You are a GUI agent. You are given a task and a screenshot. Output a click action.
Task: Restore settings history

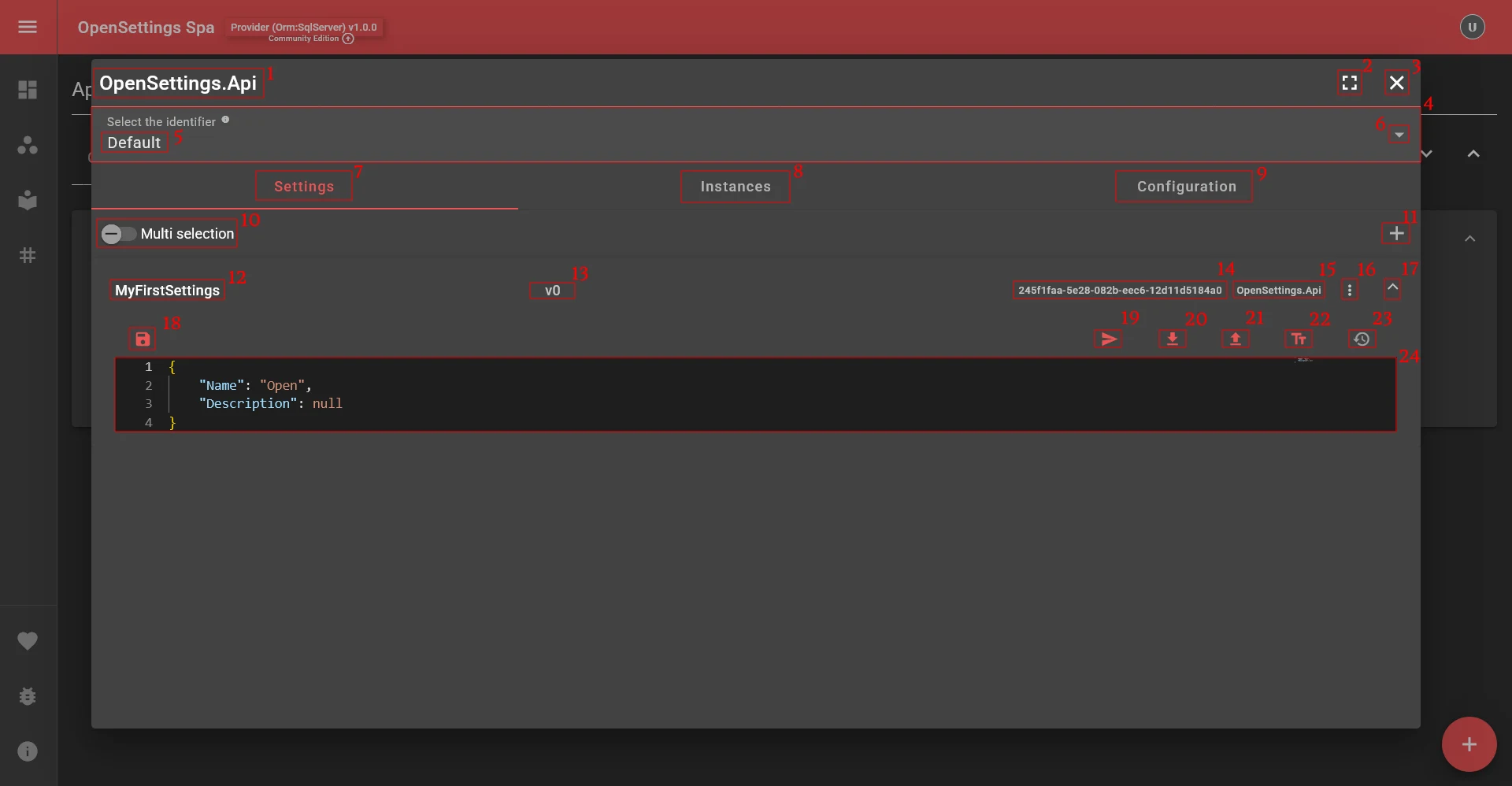1362,339
